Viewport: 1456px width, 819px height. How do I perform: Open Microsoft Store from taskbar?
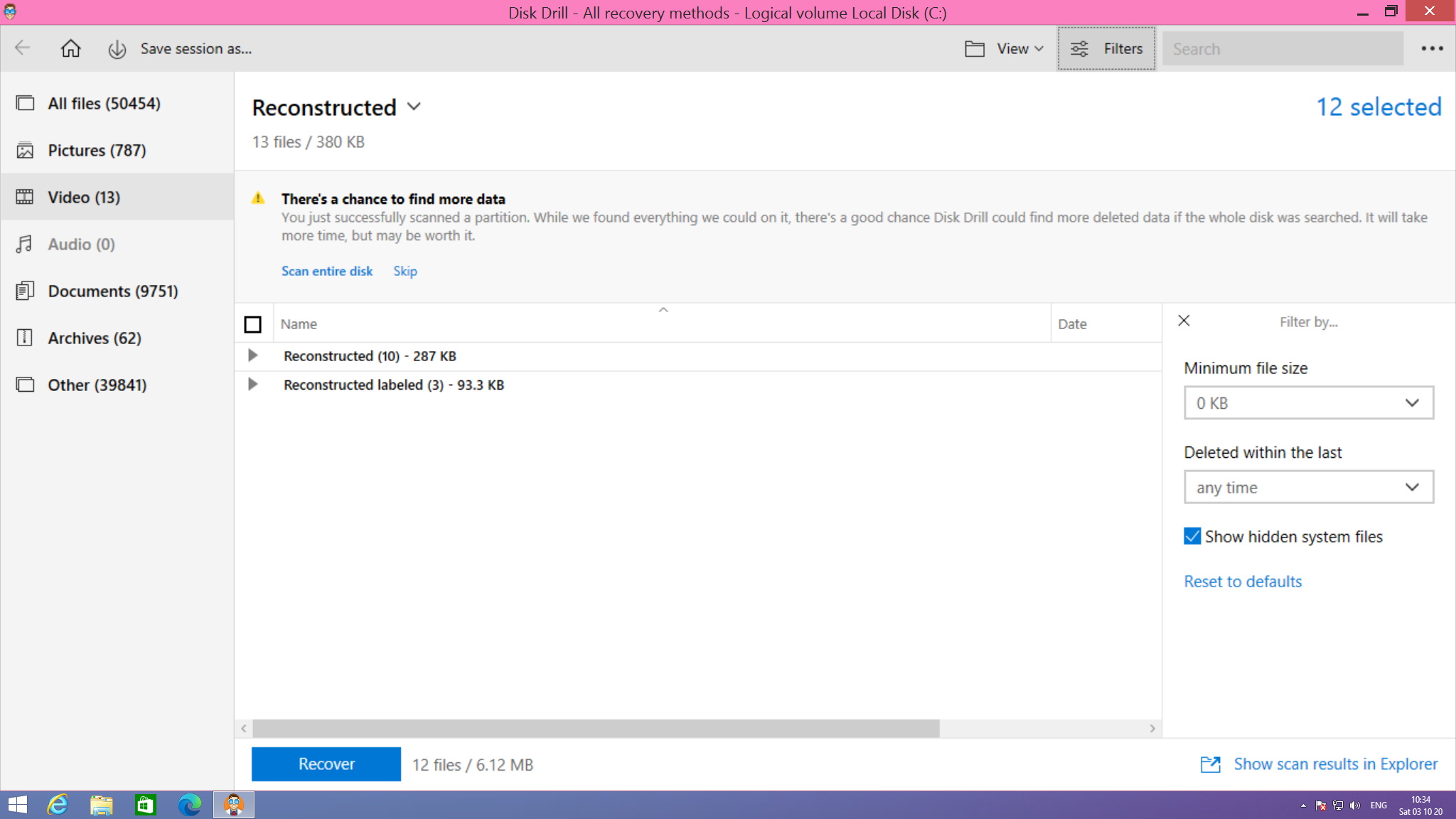click(145, 805)
